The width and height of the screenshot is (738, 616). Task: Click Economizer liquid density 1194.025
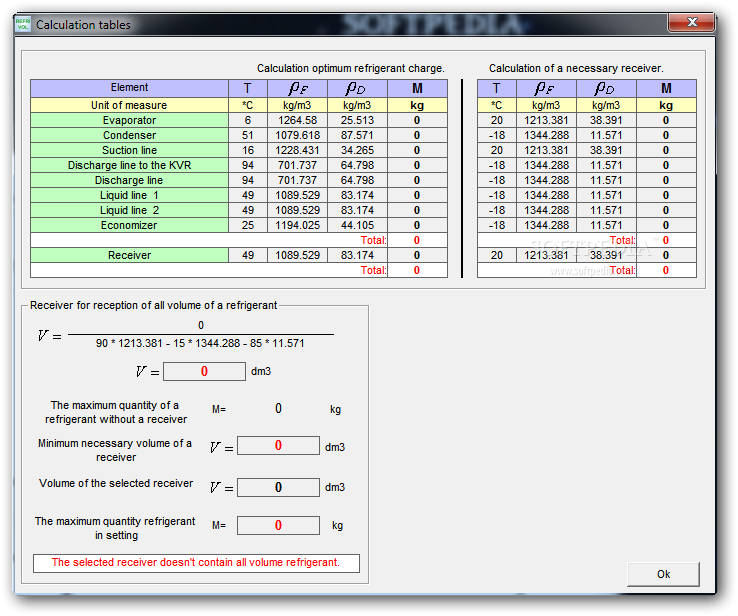pos(297,225)
